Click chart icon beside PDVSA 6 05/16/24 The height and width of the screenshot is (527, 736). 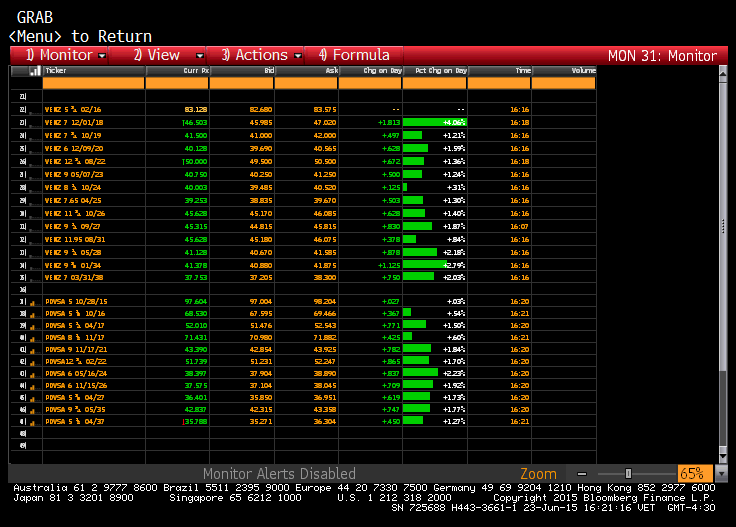(x=32, y=375)
